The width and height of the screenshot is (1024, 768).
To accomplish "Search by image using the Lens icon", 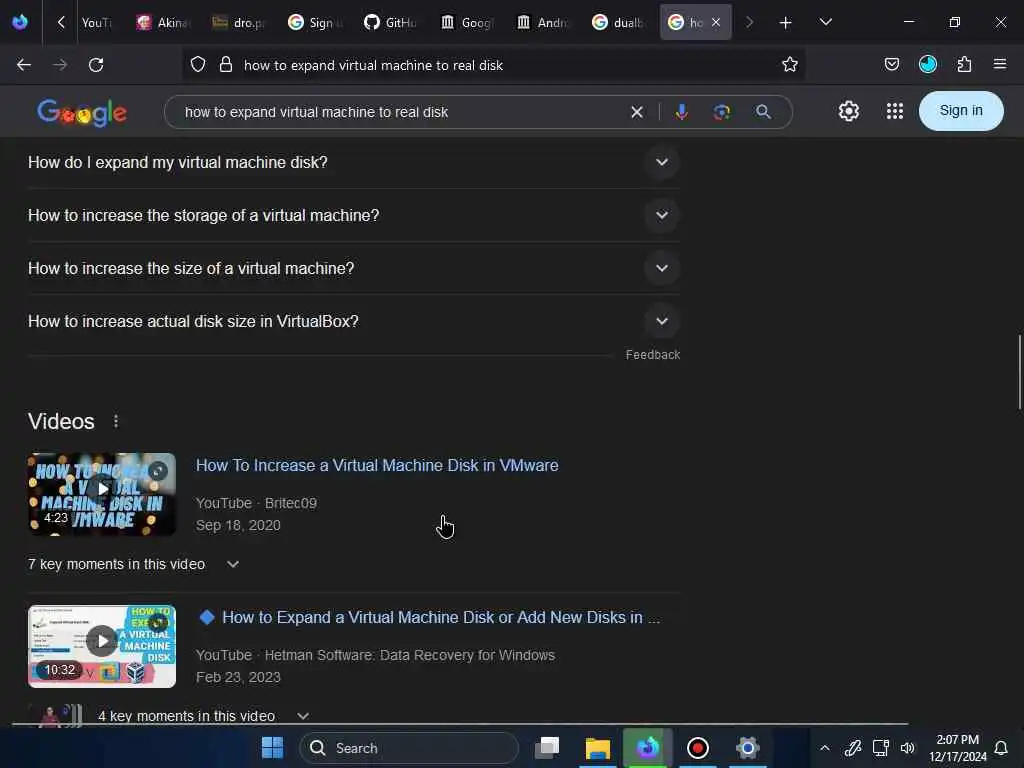I will pyautogui.click(x=722, y=112).
